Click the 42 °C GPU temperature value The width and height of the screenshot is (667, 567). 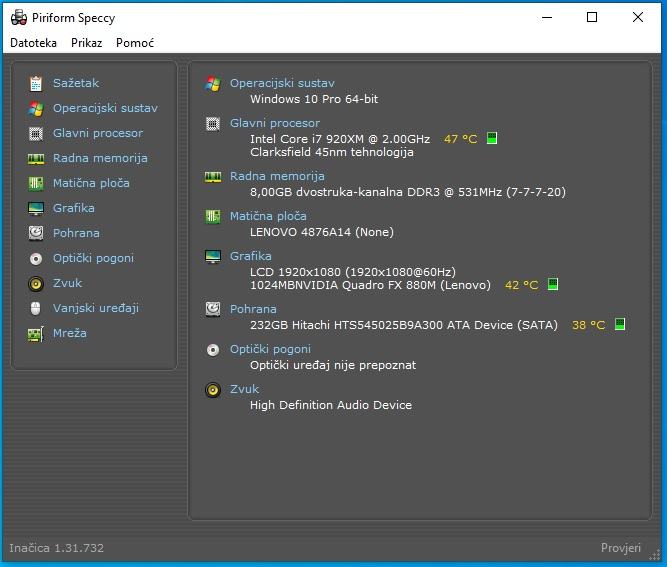(x=522, y=285)
